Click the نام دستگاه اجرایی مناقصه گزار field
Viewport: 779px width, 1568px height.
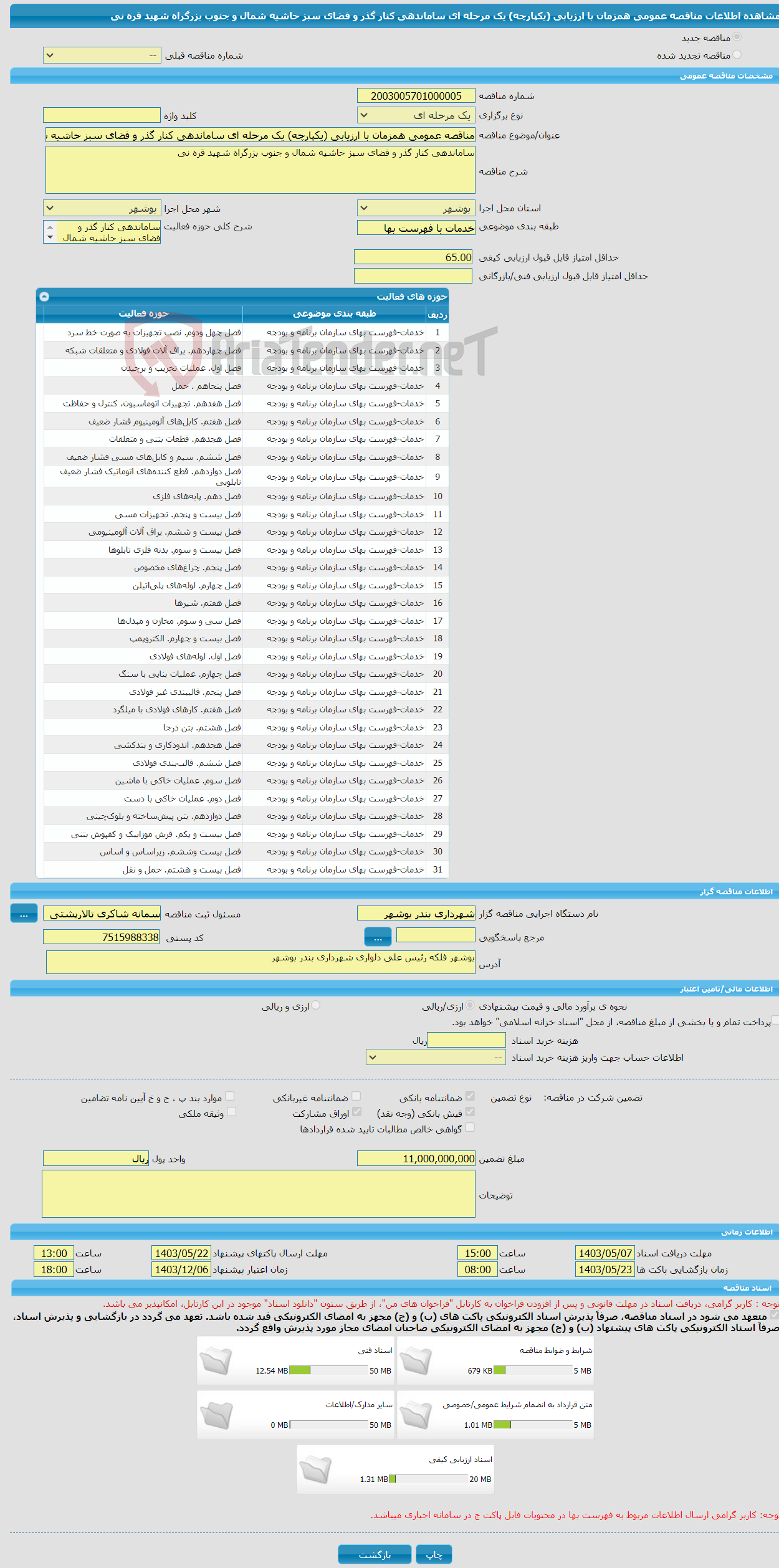click(416, 914)
